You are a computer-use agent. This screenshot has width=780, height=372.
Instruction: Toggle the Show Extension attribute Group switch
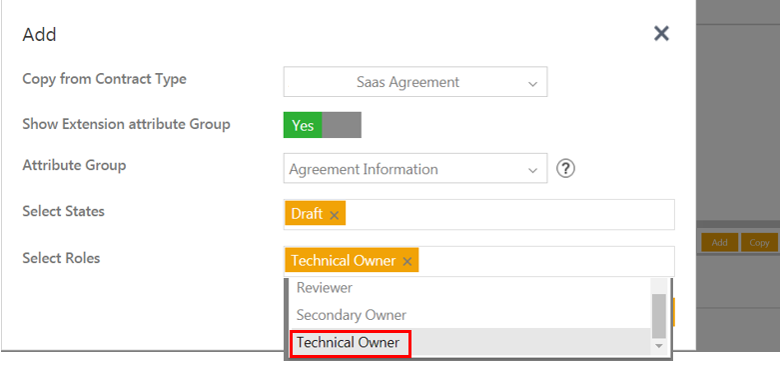point(322,125)
